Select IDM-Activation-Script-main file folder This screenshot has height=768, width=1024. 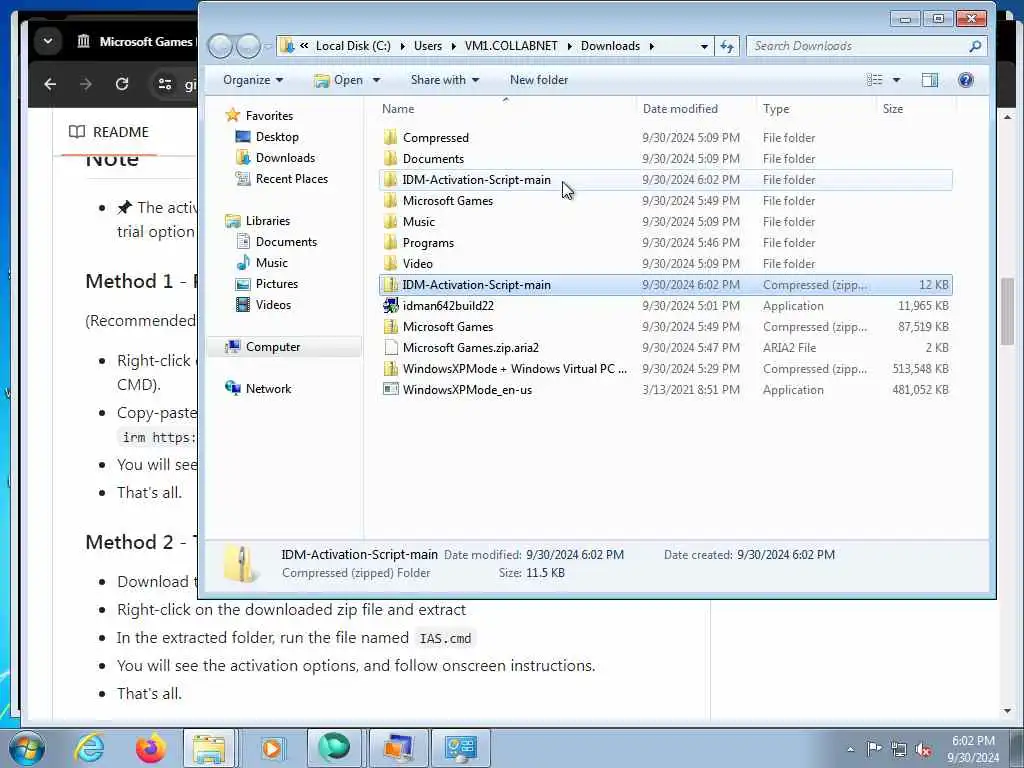(665, 180)
